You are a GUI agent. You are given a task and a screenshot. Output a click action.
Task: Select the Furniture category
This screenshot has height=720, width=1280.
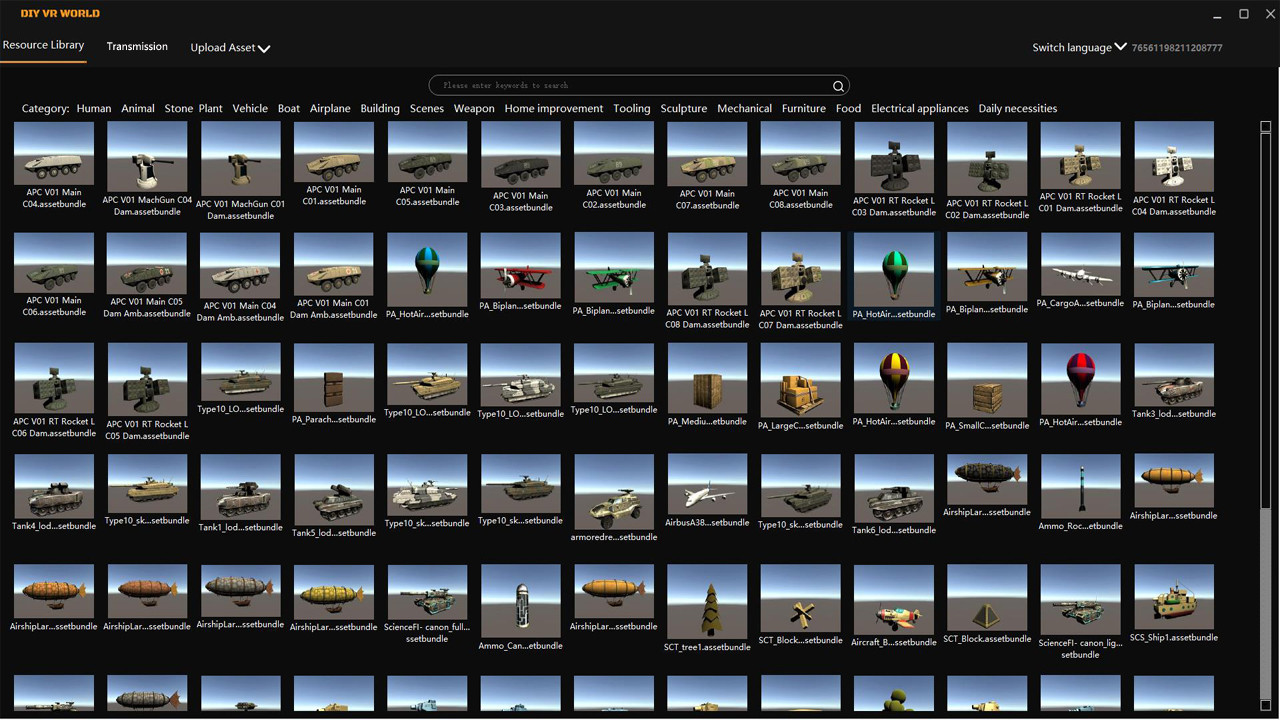803,108
